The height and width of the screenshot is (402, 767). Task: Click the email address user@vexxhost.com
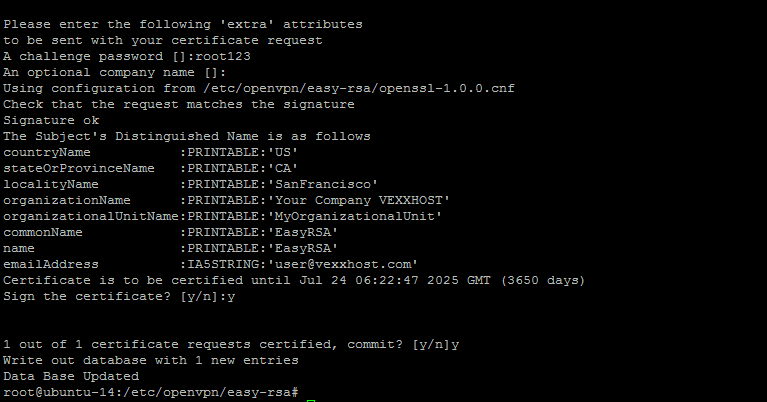341,263
